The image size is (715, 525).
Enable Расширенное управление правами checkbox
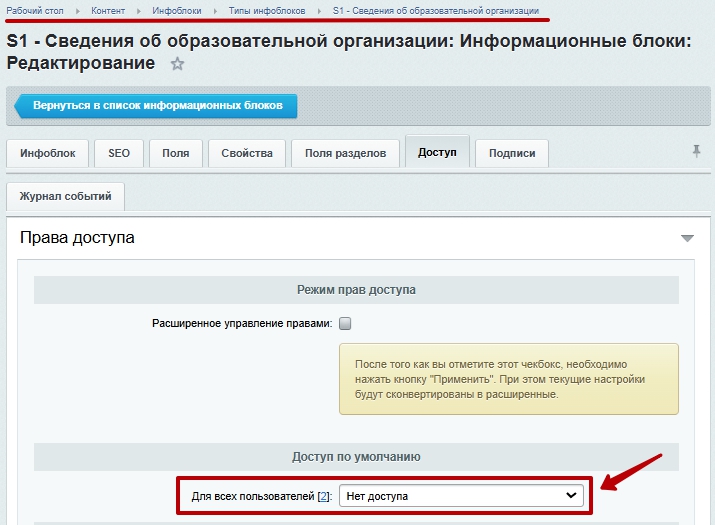(345, 323)
